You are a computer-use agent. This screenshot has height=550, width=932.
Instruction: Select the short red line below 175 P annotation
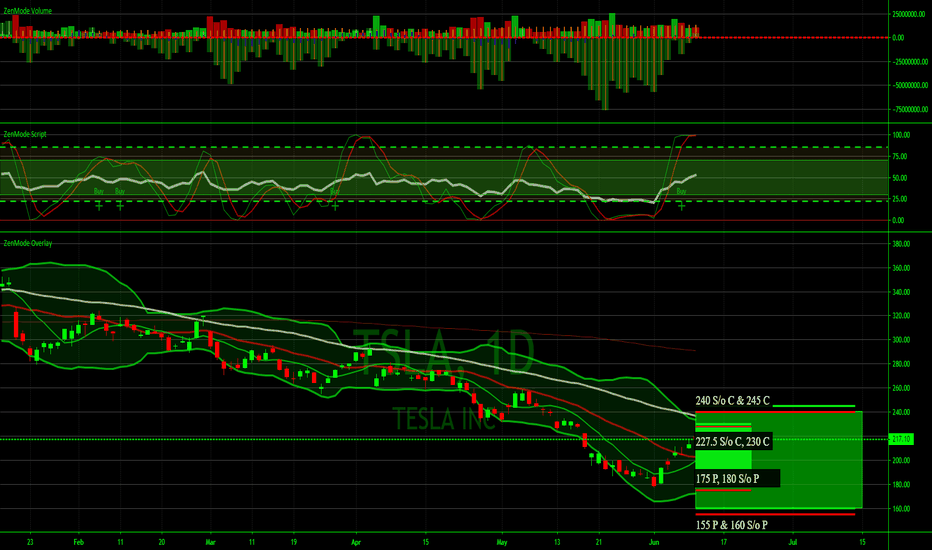click(x=723, y=490)
